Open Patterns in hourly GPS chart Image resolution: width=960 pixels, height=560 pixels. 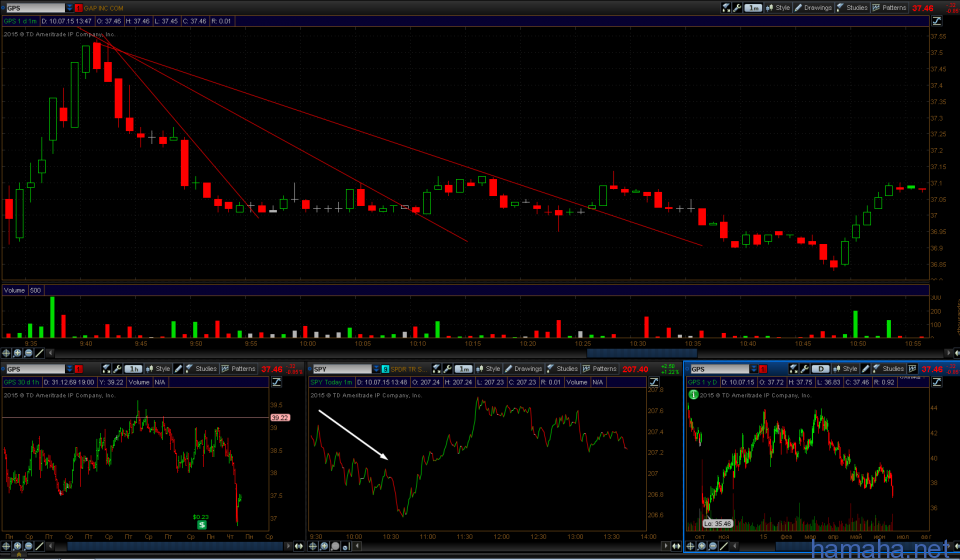click(x=238, y=369)
